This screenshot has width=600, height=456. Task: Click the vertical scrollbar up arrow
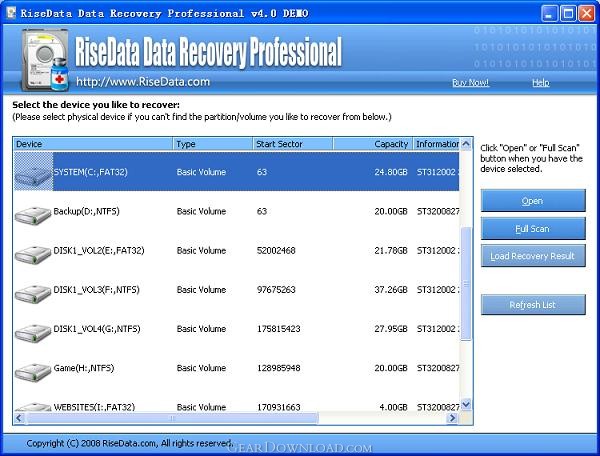pos(466,144)
